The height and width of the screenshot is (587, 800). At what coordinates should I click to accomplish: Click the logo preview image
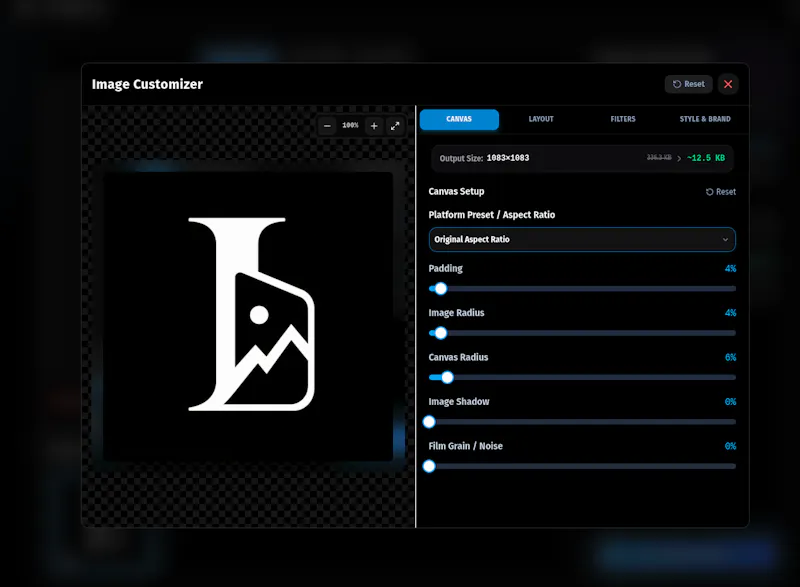[x=248, y=316]
